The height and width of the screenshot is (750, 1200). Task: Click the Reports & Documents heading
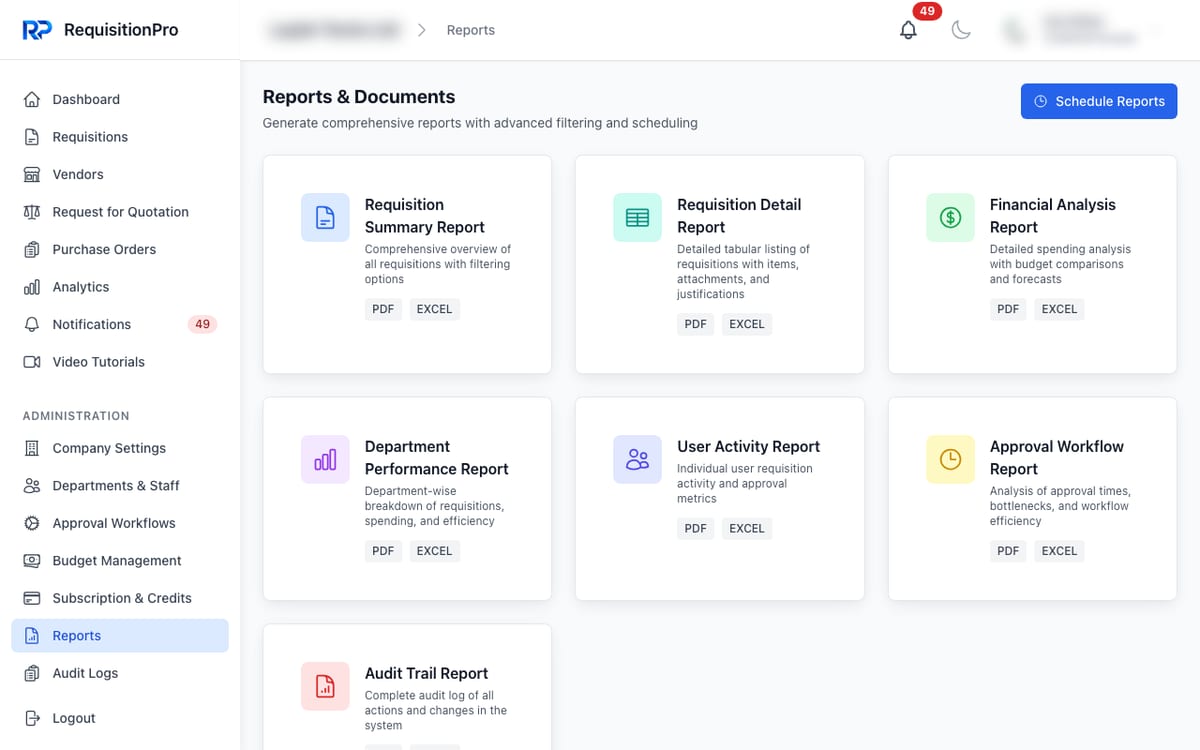click(x=359, y=97)
